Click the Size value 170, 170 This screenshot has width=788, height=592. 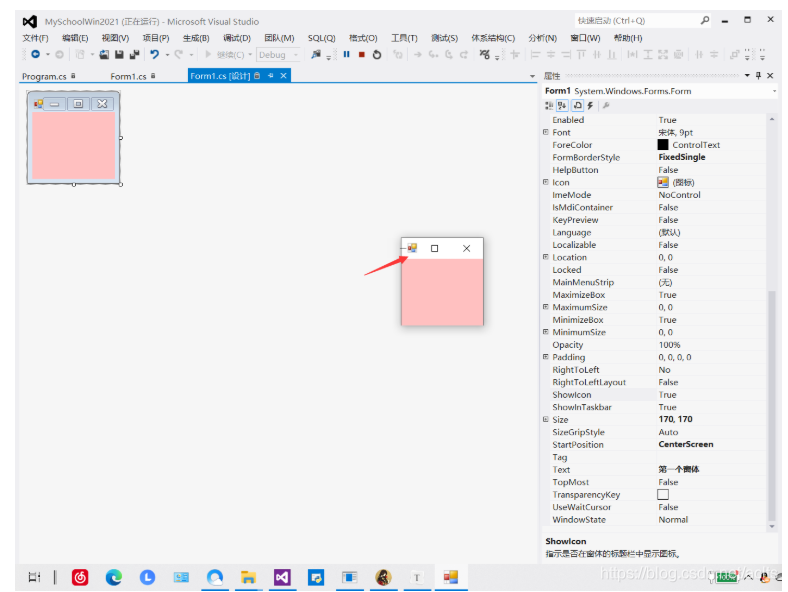[675, 419]
